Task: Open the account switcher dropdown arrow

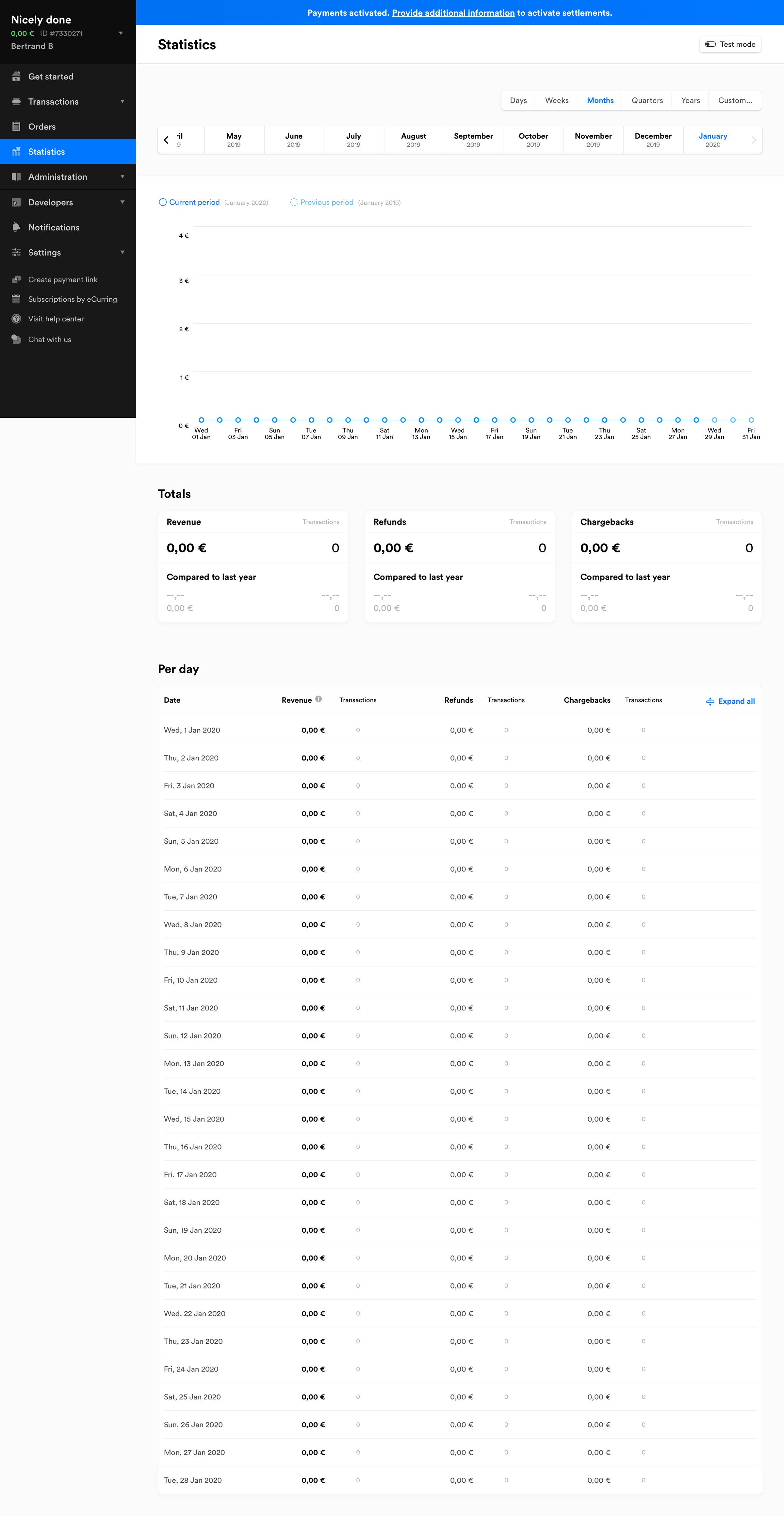Action: click(121, 33)
